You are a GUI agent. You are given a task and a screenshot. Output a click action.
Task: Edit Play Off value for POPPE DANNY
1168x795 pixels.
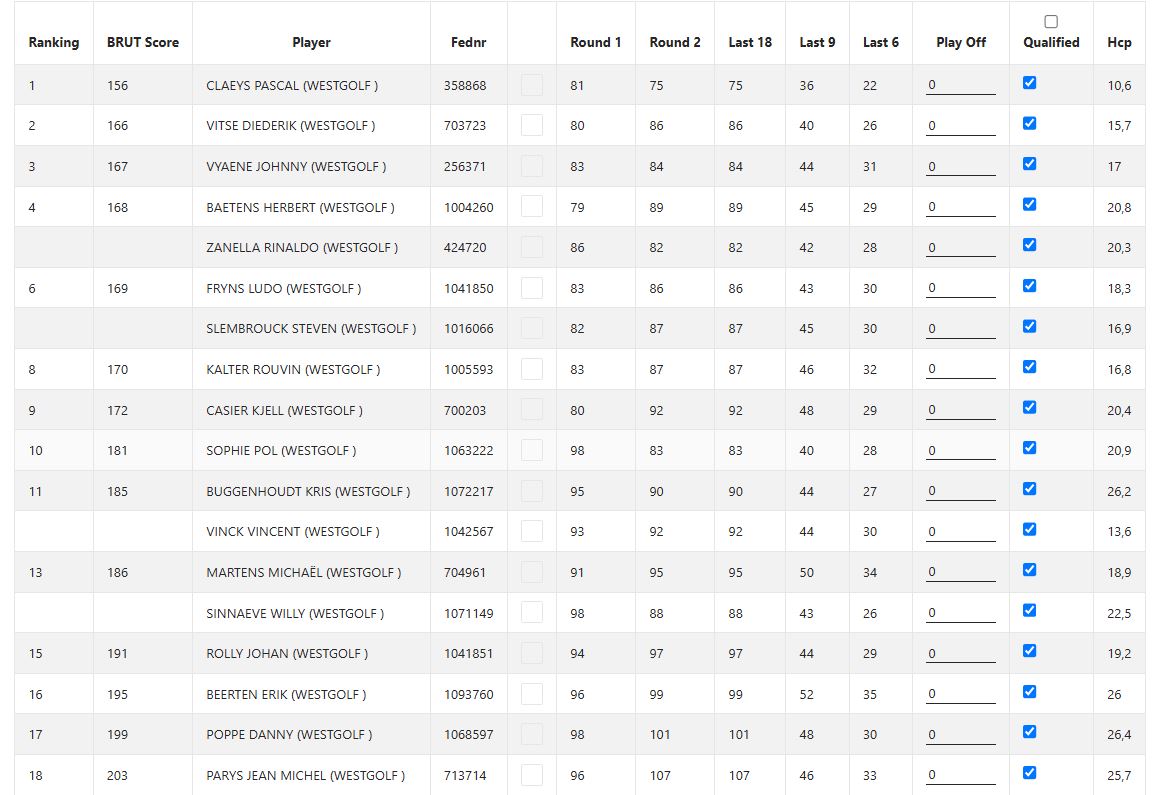[960, 735]
